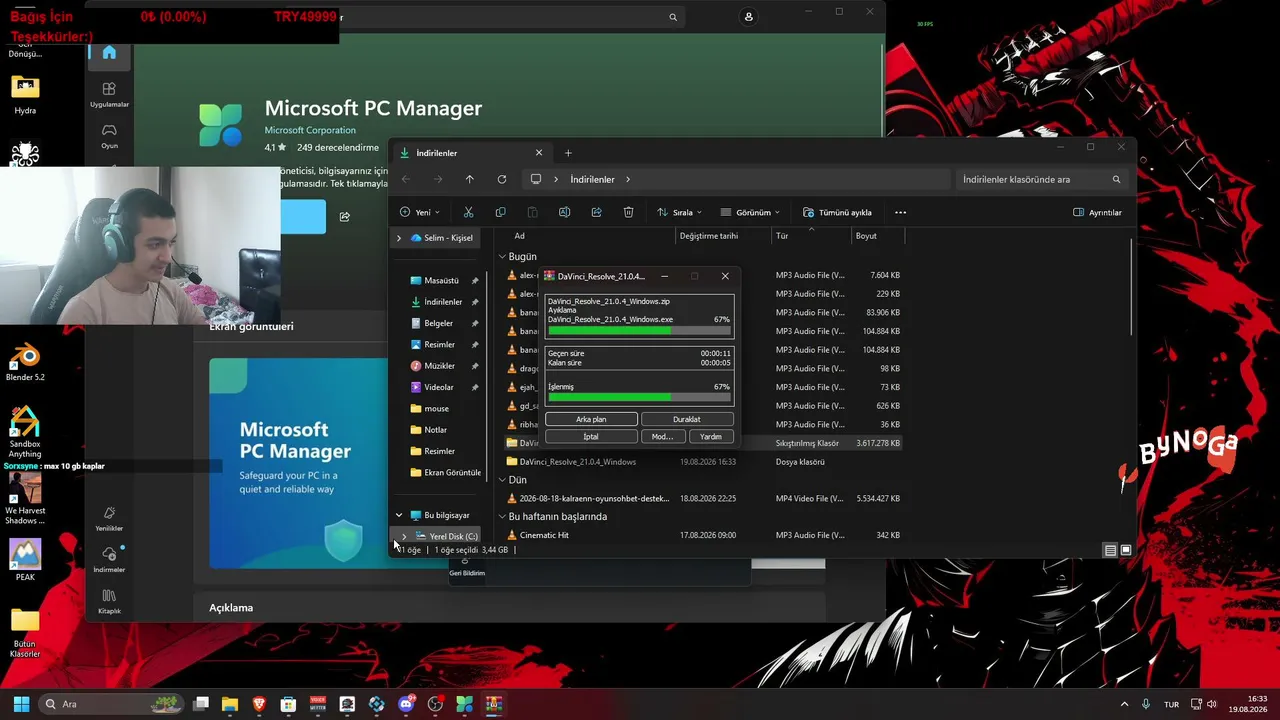Viewport: 1280px width, 720px height.
Task: Refresh the İndirilenler folder view
Action: coord(501,179)
